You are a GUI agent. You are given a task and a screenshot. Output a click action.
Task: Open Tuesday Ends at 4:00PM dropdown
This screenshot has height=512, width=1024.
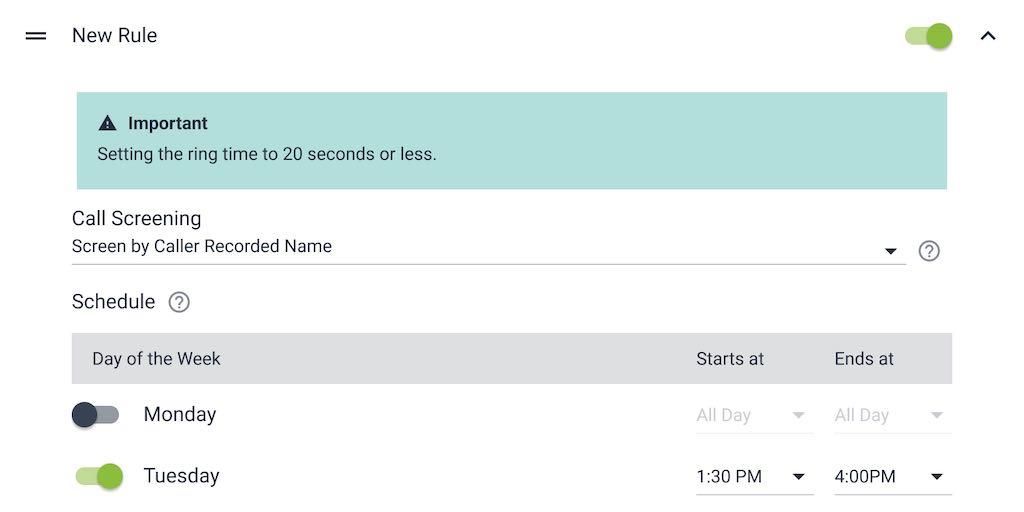pos(892,477)
